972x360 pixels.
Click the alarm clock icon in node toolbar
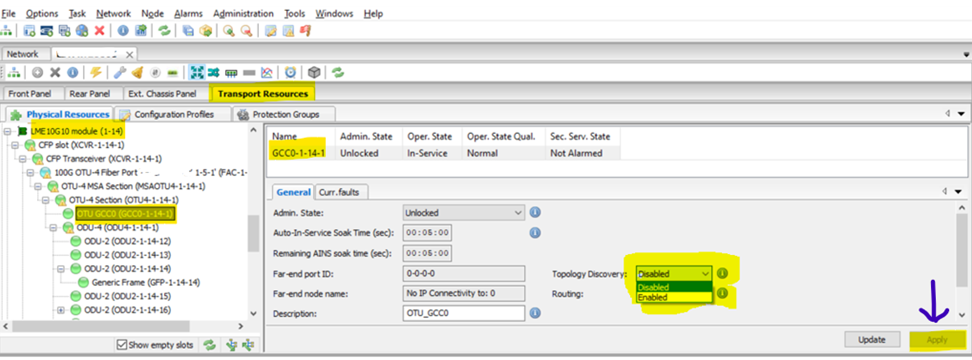pyautogui.click(x=290, y=72)
